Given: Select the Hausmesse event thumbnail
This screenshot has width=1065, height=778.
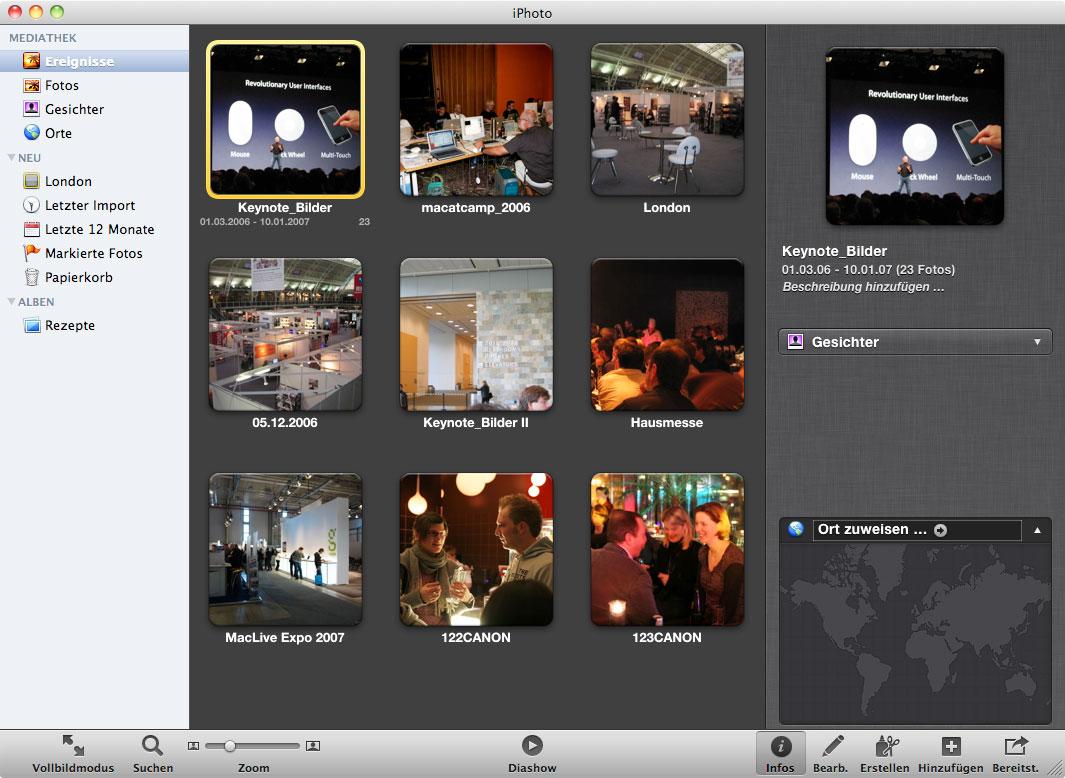Looking at the screenshot, I should point(667,334).
